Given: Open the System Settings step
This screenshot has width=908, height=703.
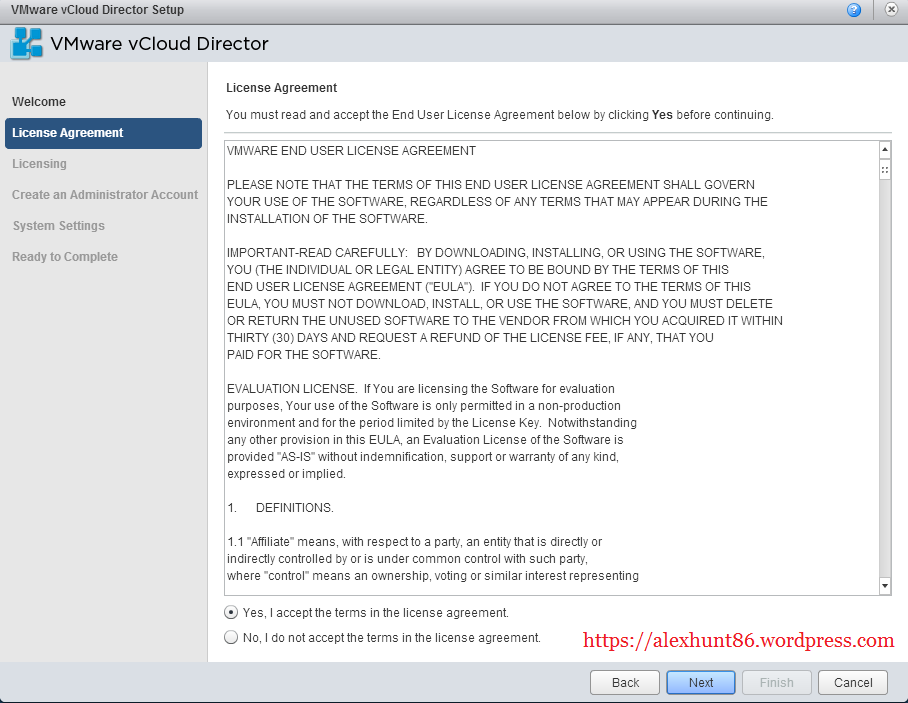Looking at the screenshot, I should coord(59,226).
